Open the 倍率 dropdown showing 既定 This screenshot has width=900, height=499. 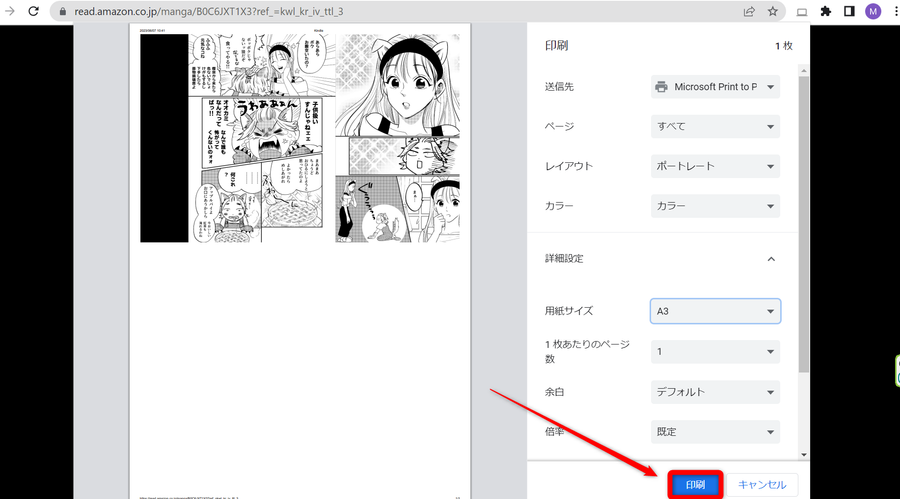[715, 432]
